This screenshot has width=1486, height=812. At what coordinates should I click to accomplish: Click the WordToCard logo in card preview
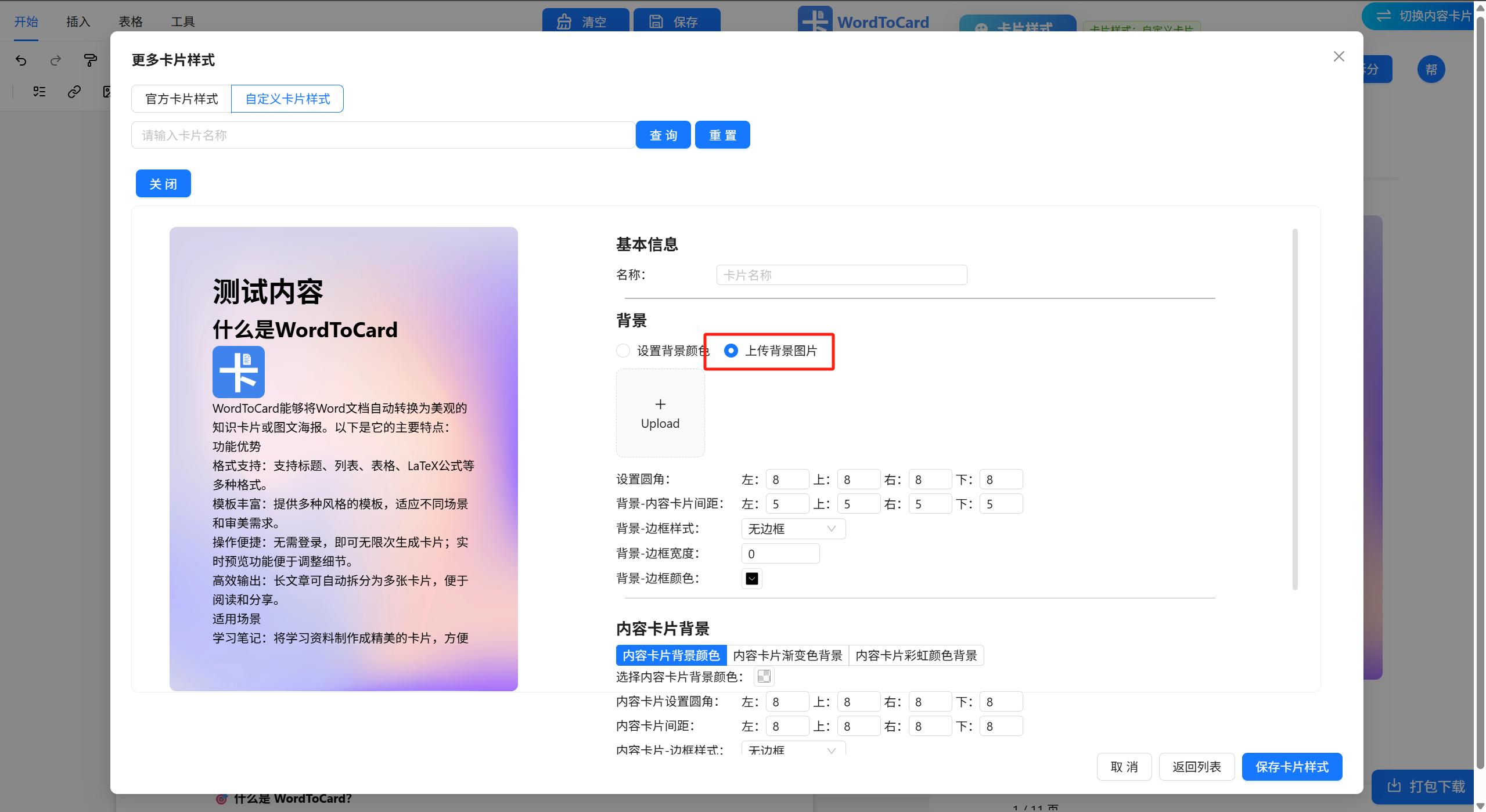coord(239,372)
